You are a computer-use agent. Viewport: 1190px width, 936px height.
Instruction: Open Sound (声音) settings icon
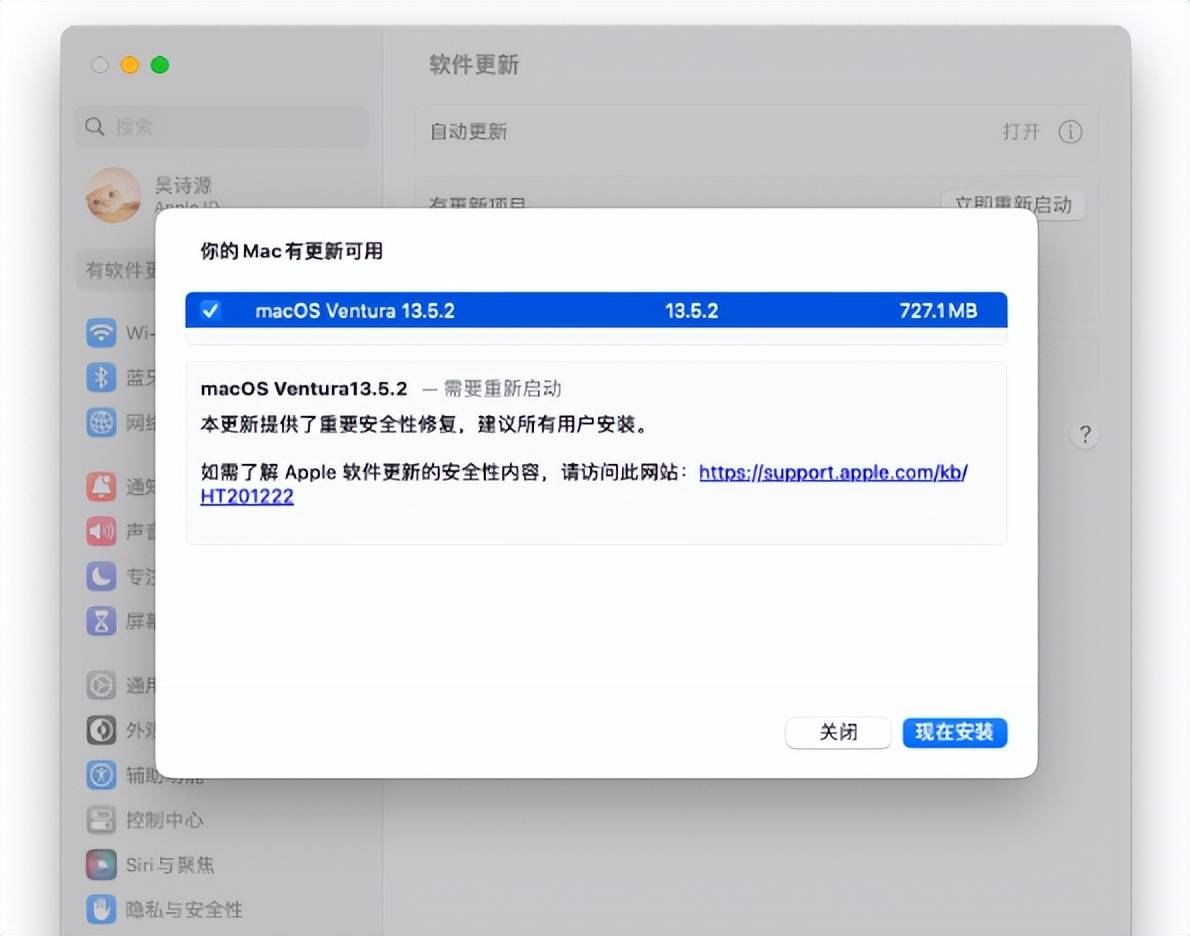point(101,531)
